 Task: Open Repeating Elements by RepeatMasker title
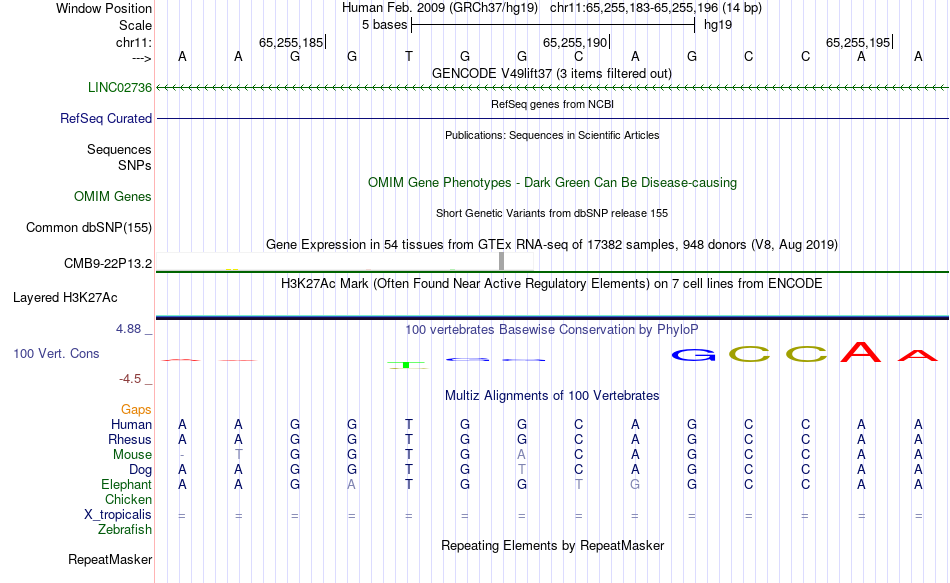(x=552, y=545)
